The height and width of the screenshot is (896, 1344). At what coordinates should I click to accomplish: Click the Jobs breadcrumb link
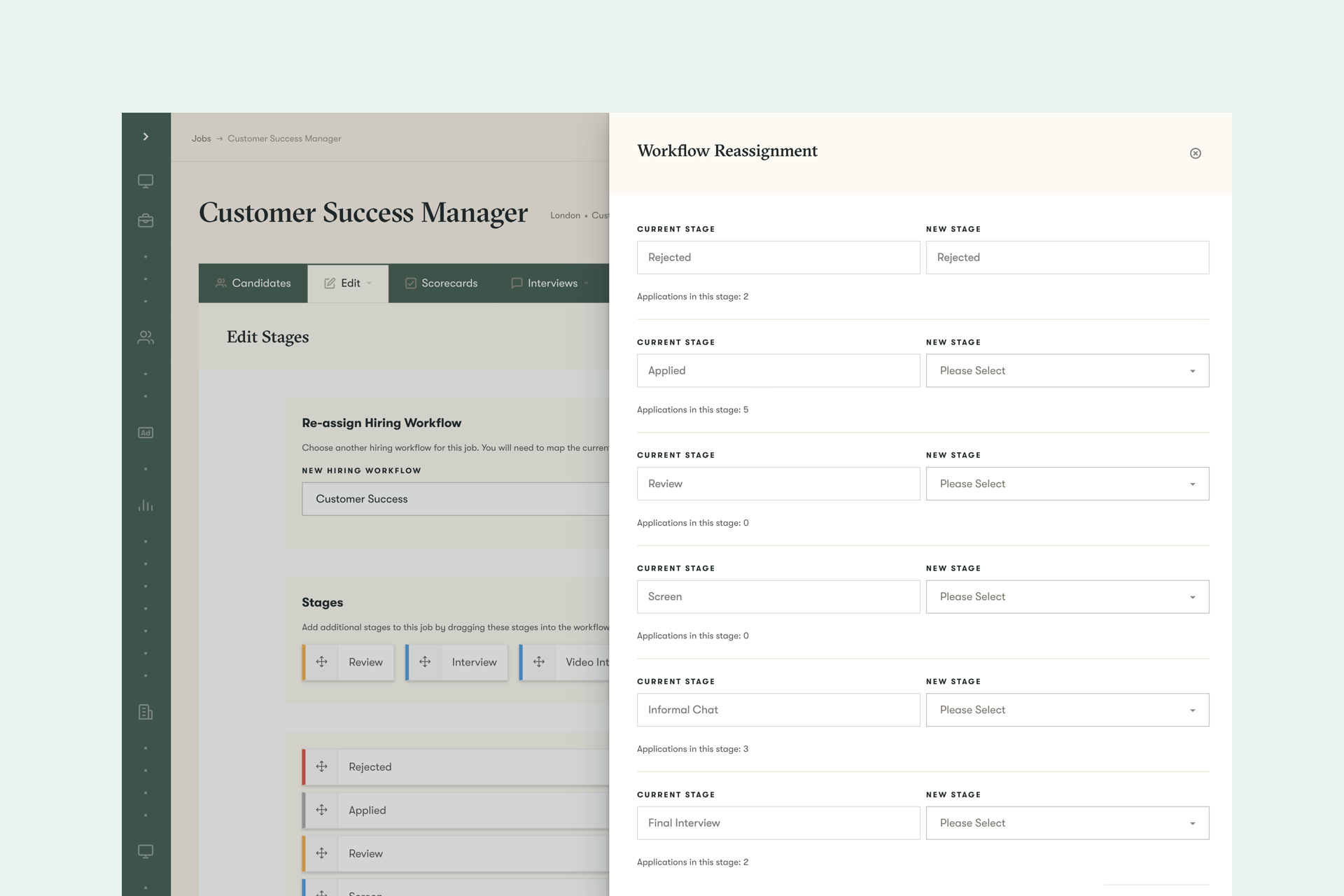click(201, 139)
